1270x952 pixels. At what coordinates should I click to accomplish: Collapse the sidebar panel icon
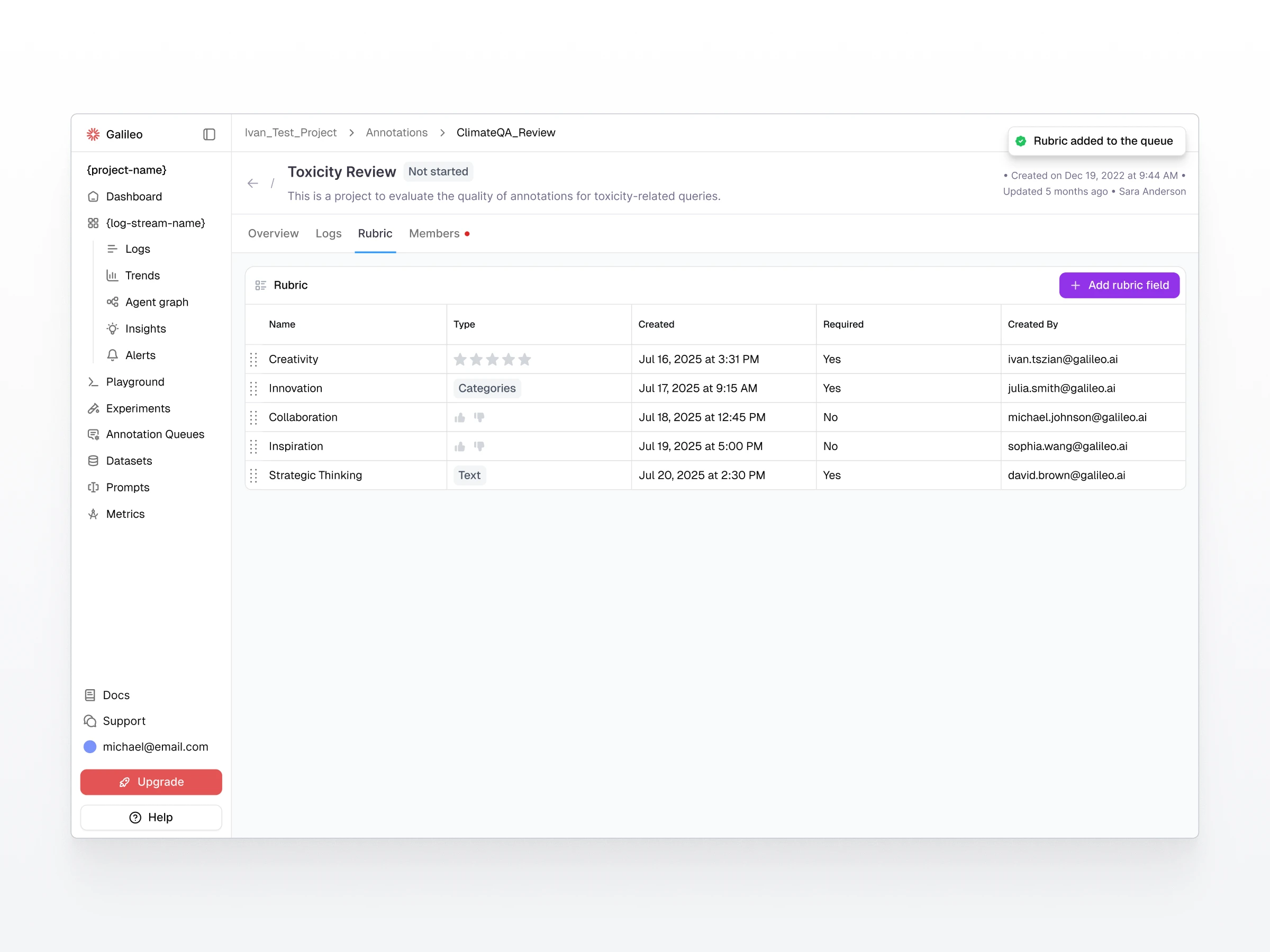(209, 134)
